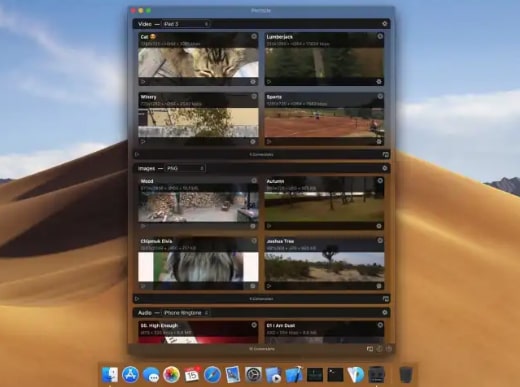
Task: Open the App Store from the Dock
Action: click(x=130, y=375)
